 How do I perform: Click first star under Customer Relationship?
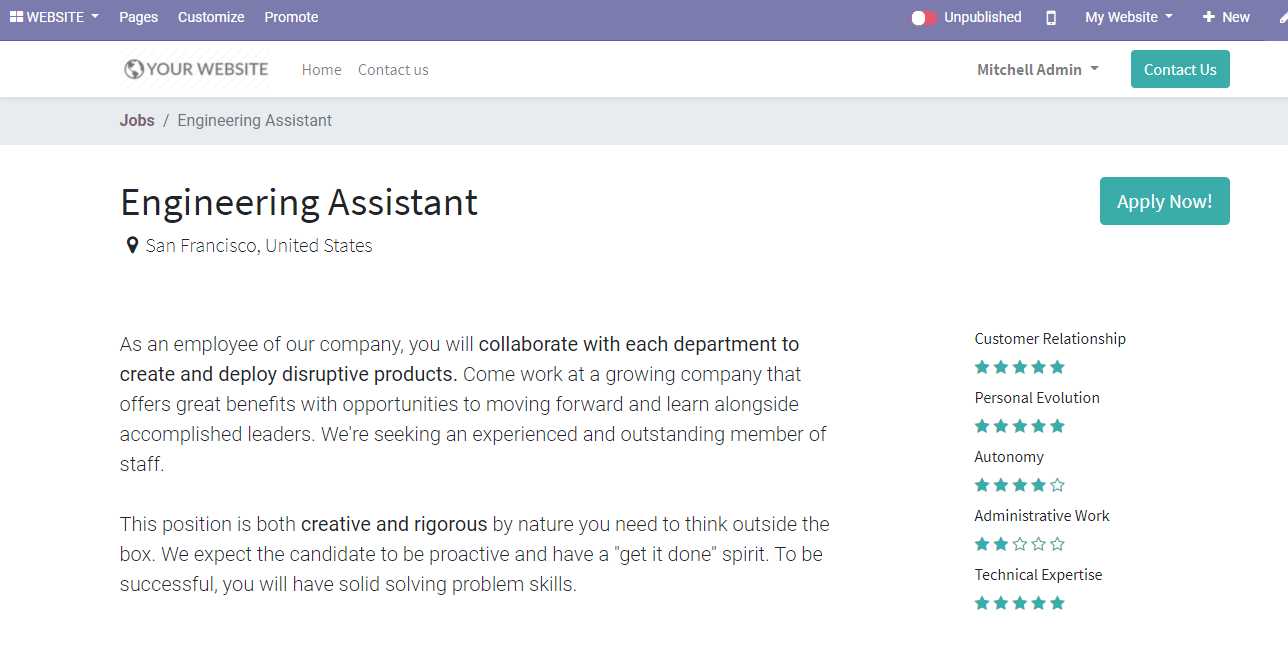[x=982, y=367]
